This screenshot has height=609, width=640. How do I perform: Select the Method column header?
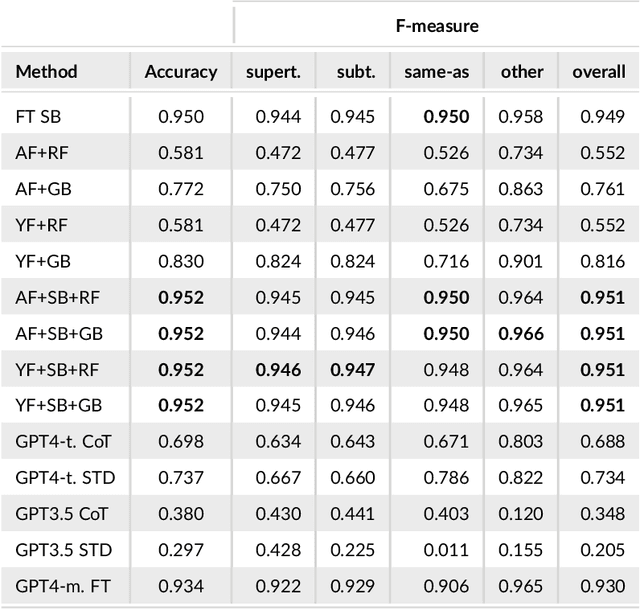[47, 72]
